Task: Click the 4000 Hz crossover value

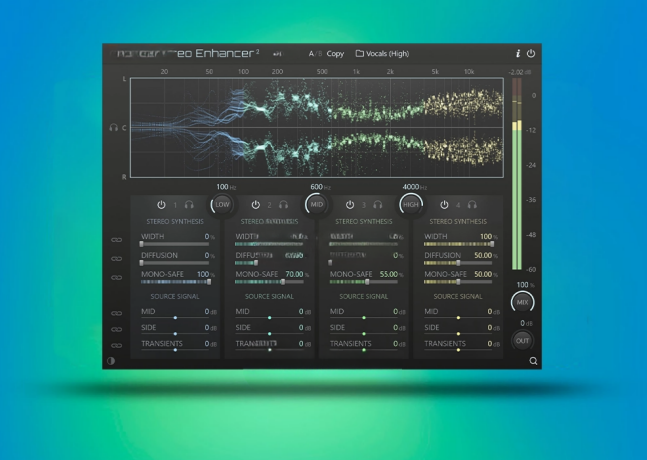Action: (414, 187)
